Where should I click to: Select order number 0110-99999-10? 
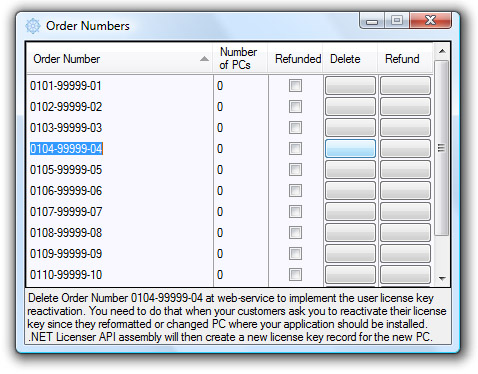(x=66, y=275)
